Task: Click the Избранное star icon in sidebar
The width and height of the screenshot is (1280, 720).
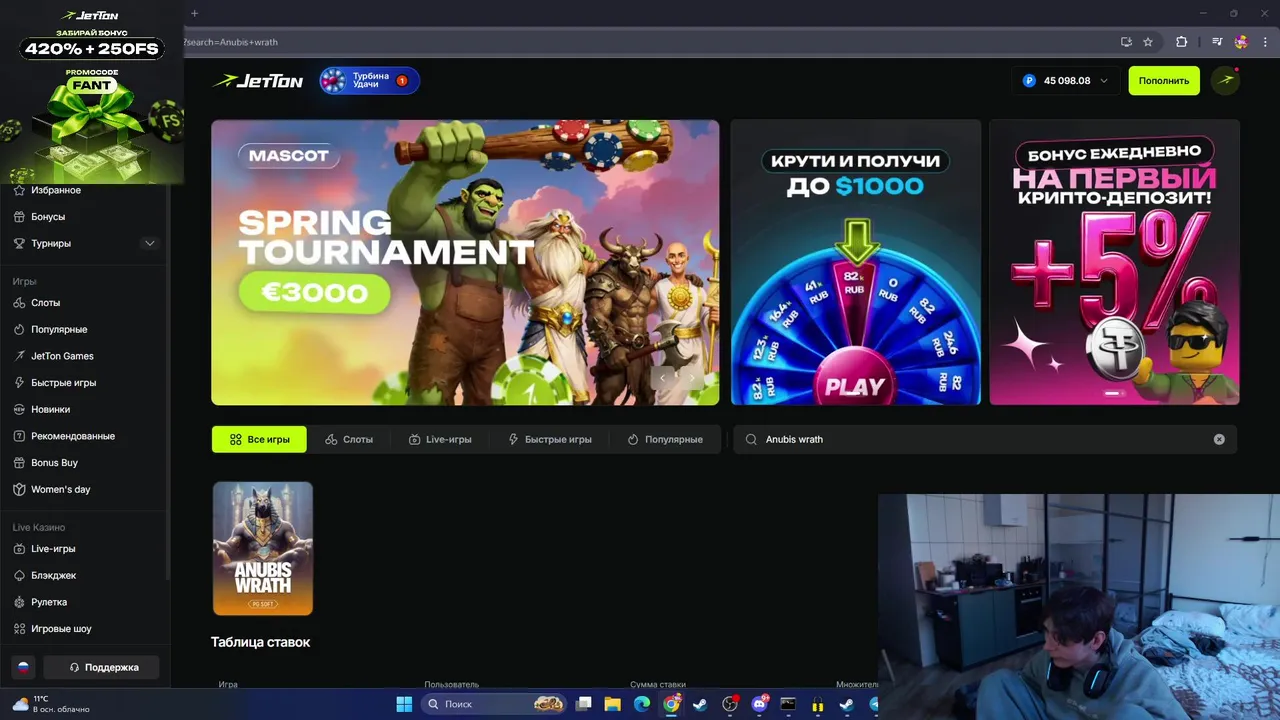Action: tap(19, 190)
